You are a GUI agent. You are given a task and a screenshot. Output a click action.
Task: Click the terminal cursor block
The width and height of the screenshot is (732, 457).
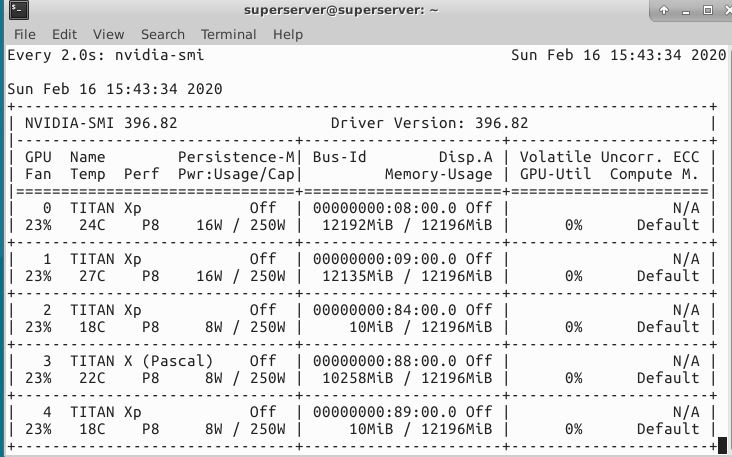point(722,445)
